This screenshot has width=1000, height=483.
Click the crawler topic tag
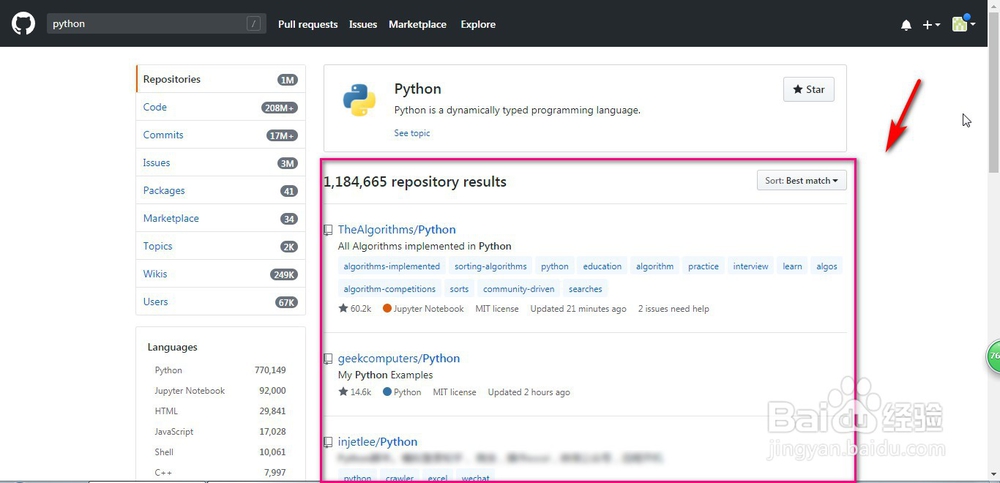tap(399, 478)
